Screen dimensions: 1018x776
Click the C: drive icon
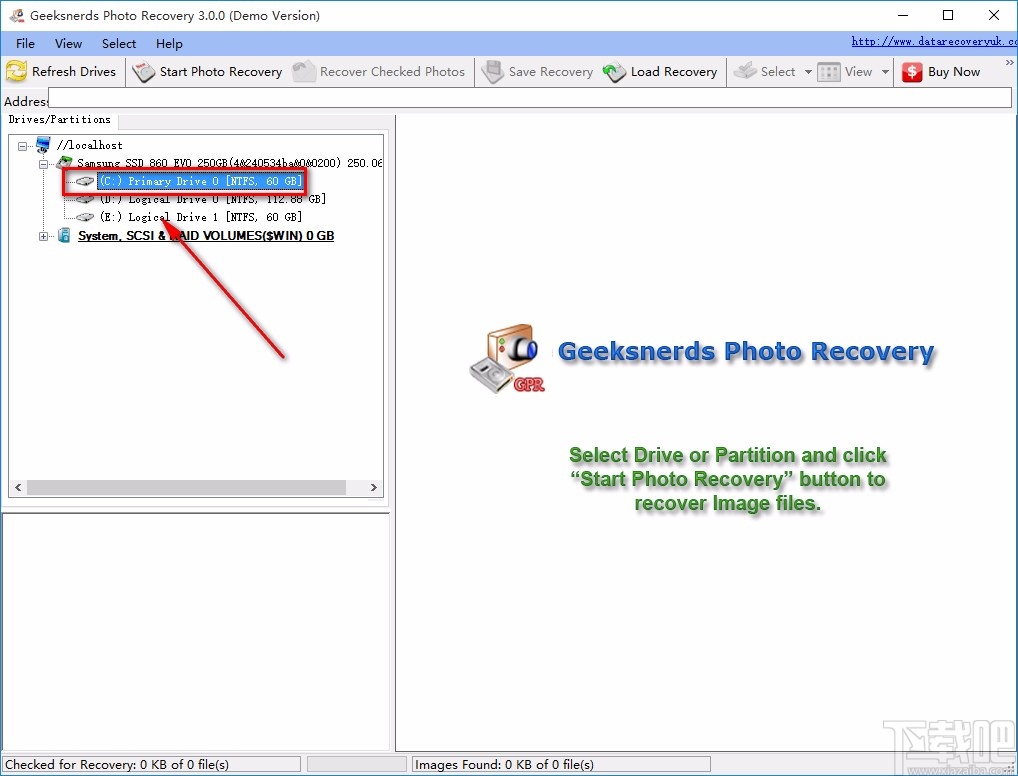pos(85,181)
